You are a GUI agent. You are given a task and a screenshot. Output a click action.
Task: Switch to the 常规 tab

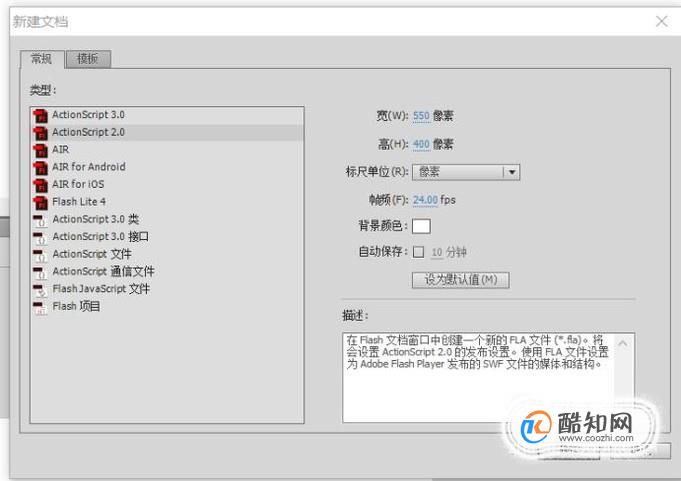[x=42, y=59]
